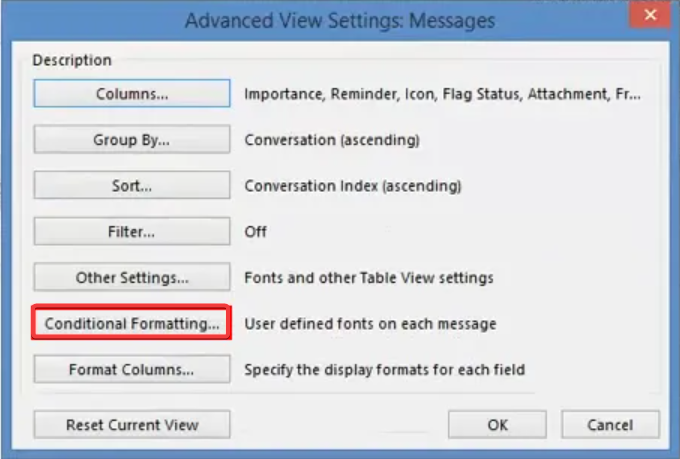The width and height of the screenshot is (680, 459).
Task: Click the User defined fonts description
Action: point(370,324)
